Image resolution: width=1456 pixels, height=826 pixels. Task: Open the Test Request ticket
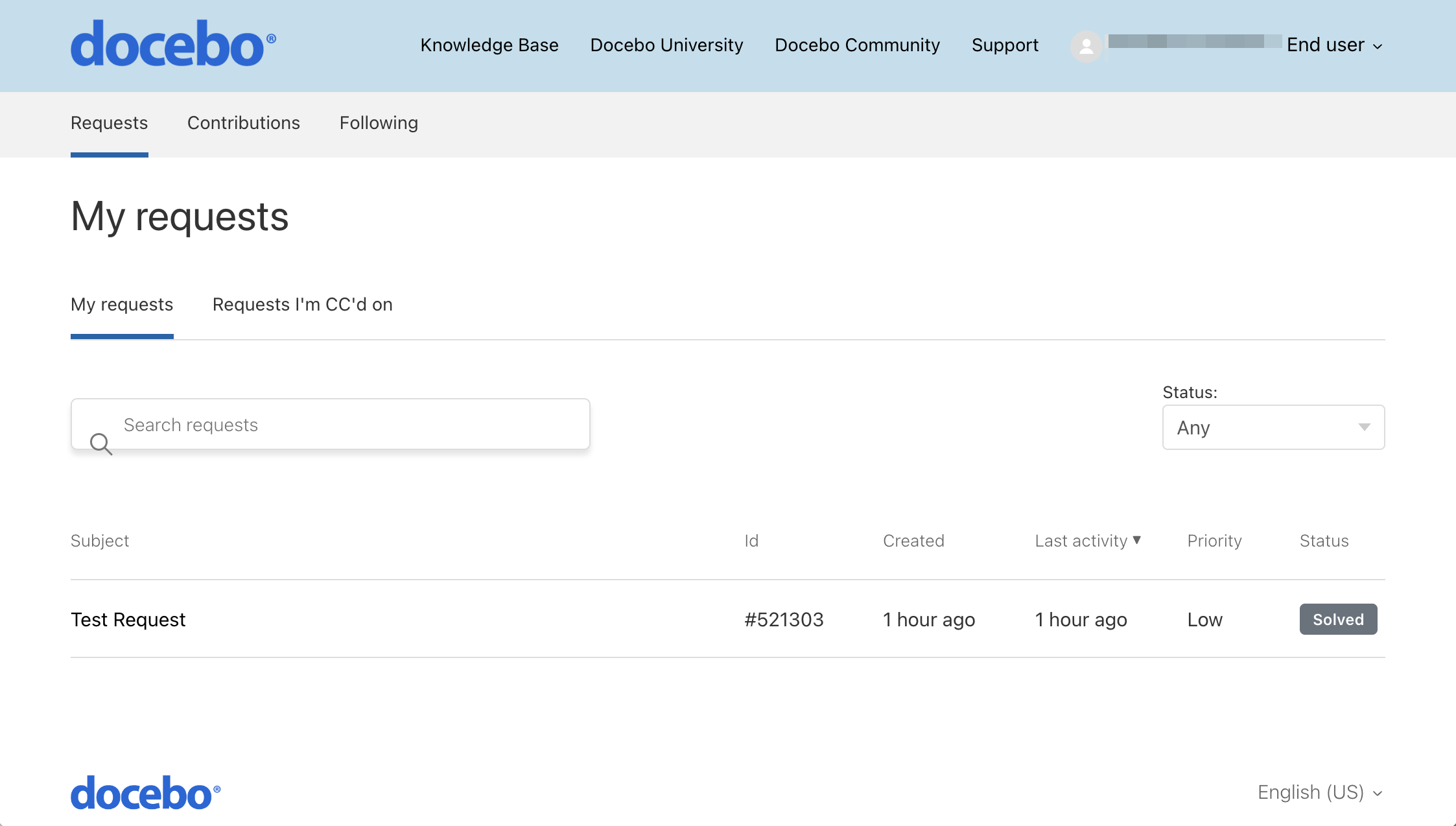(128, 619)
